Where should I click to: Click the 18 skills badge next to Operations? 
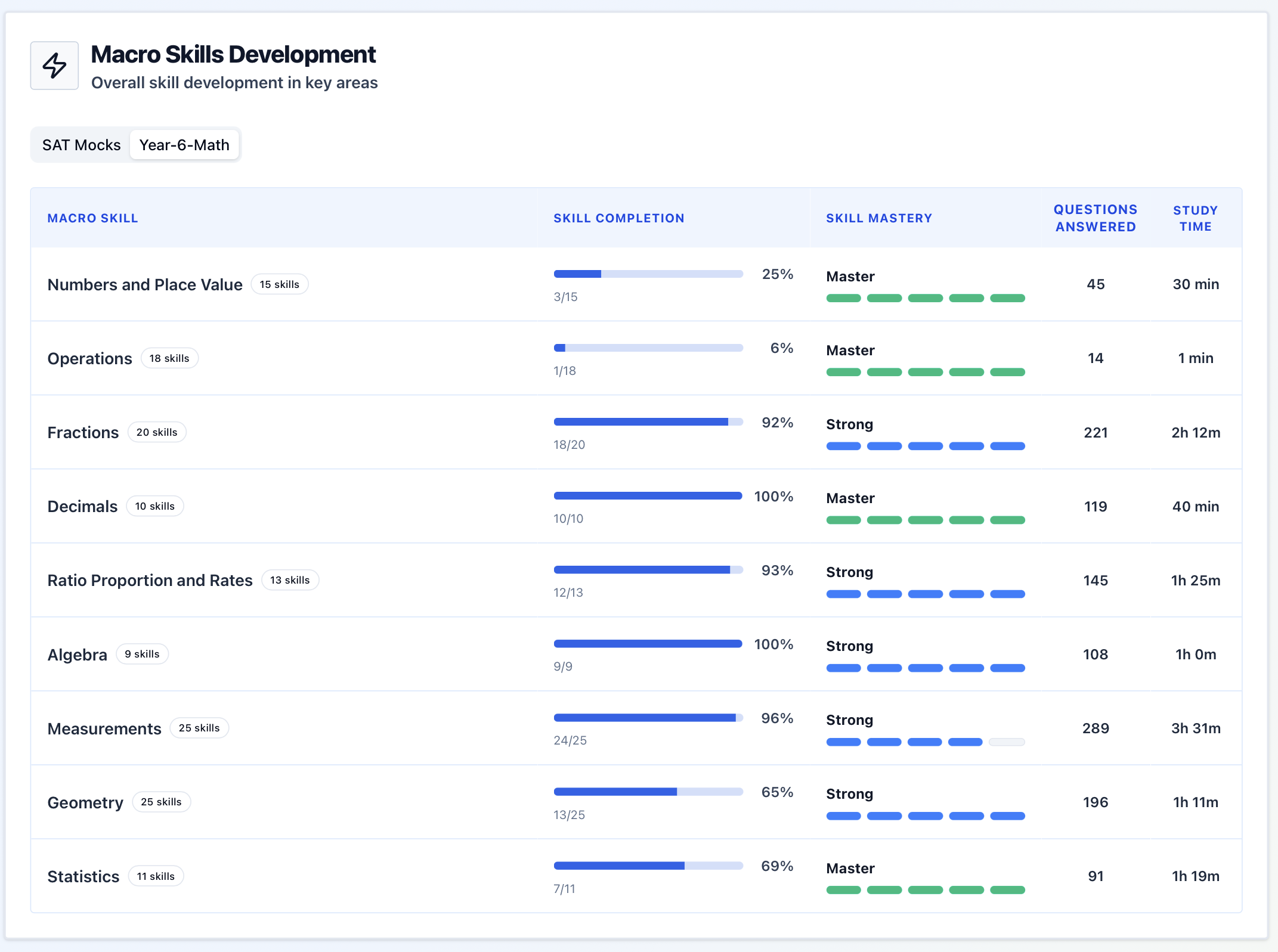tap(169, 358)
